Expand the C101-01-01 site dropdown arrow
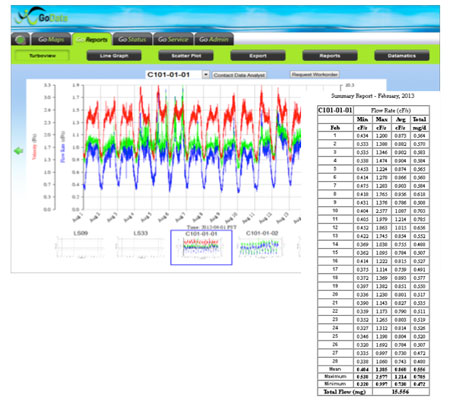This screenshot has width=450, height=400. [x=206, y=75]
